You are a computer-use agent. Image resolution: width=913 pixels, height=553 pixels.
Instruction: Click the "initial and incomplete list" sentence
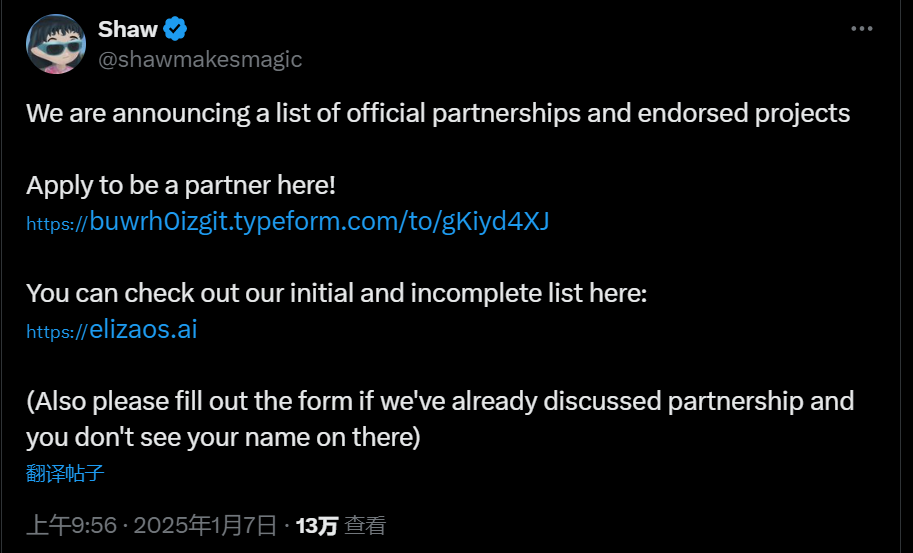point(337,293)
